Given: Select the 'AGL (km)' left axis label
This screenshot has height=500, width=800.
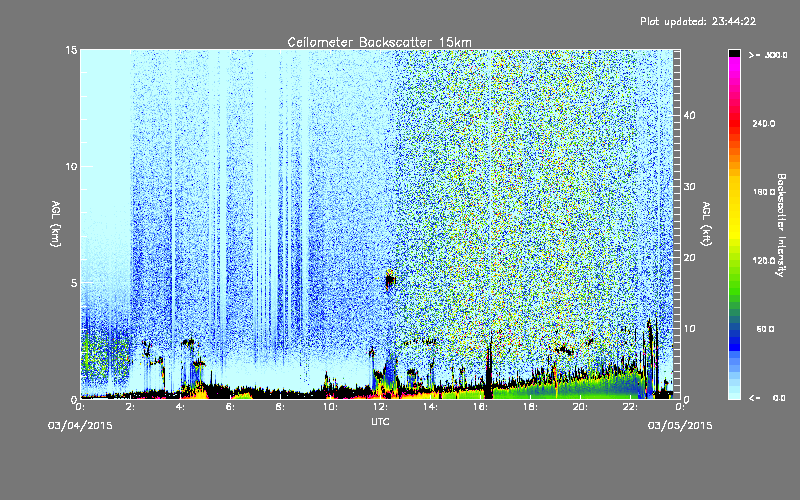Looking at the screenshot, I should click(56, 223).
